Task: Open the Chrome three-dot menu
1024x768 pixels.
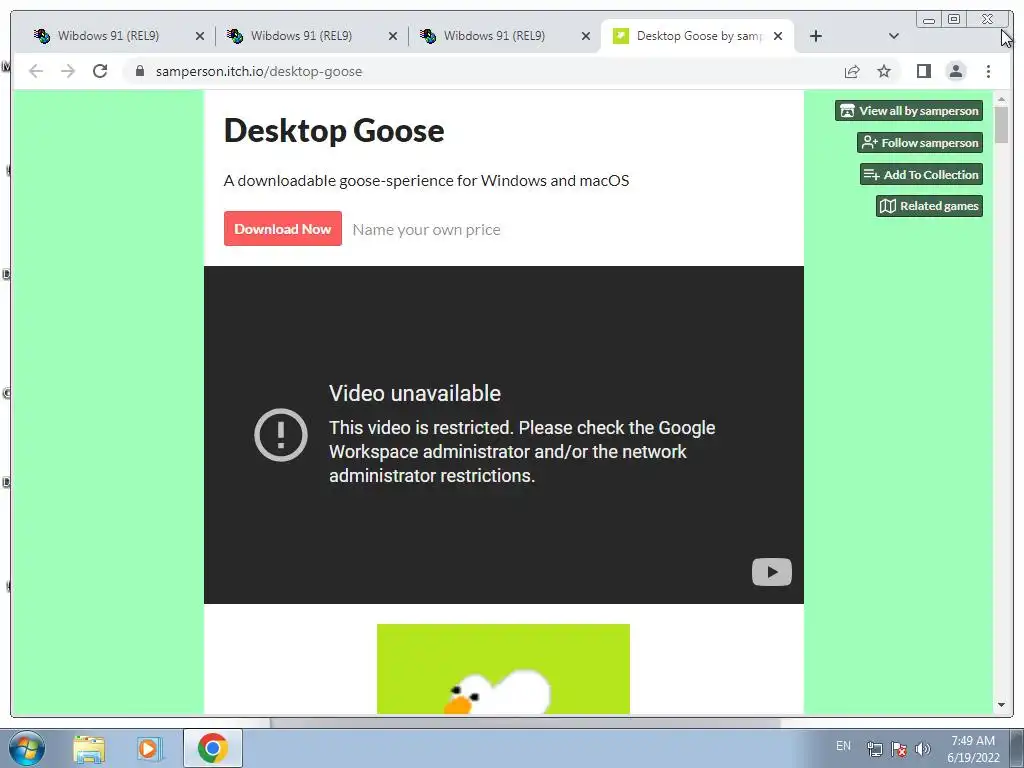Action: (988, 71)
